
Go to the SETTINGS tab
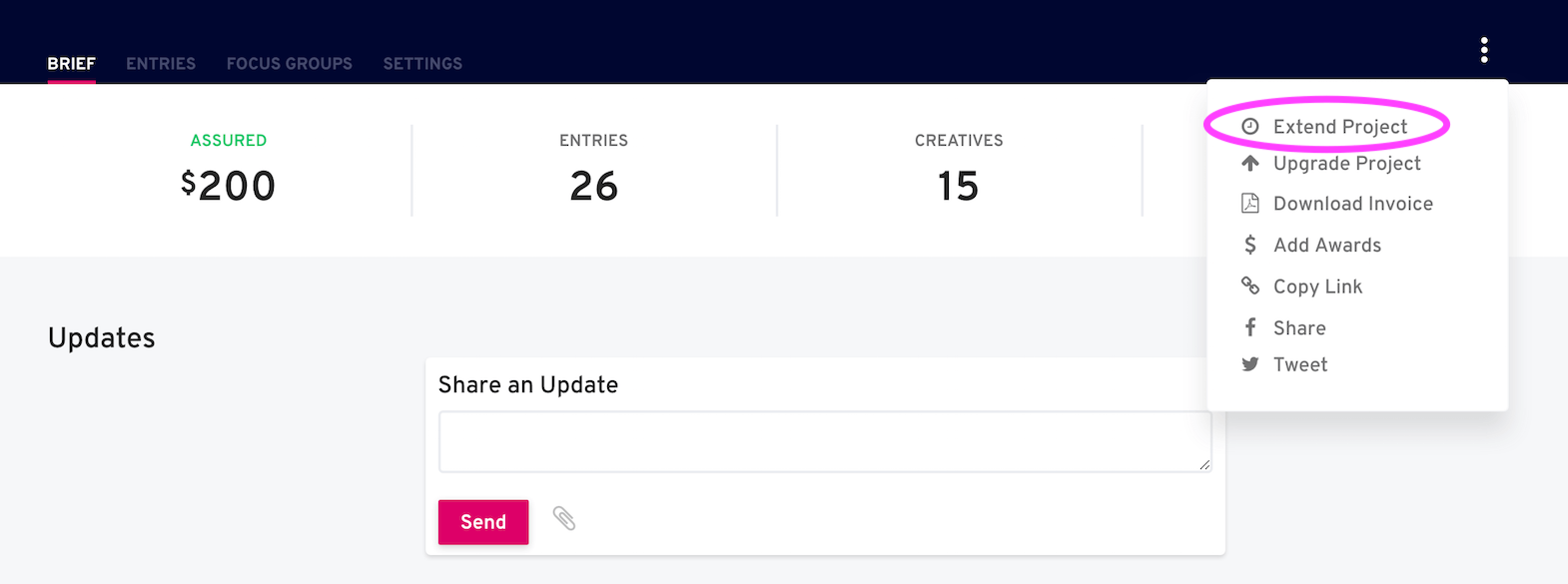tap(422, 63)
